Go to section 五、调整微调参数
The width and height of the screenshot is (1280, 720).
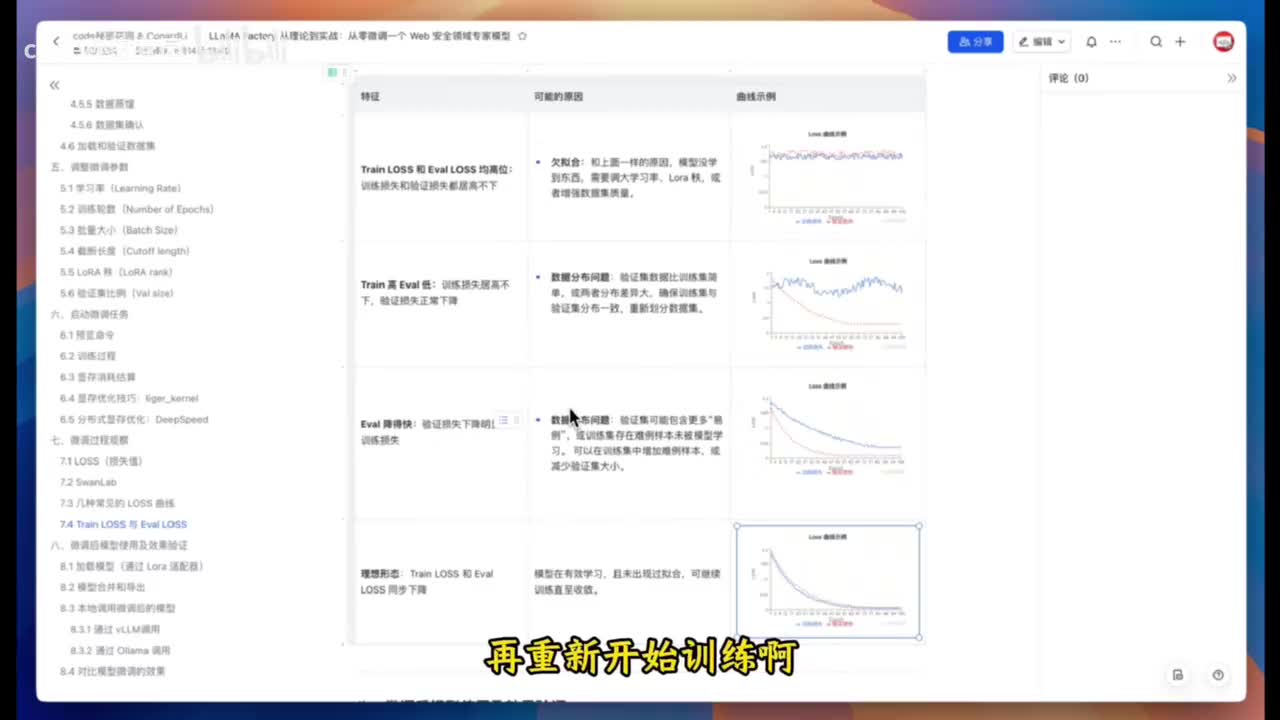89,167
